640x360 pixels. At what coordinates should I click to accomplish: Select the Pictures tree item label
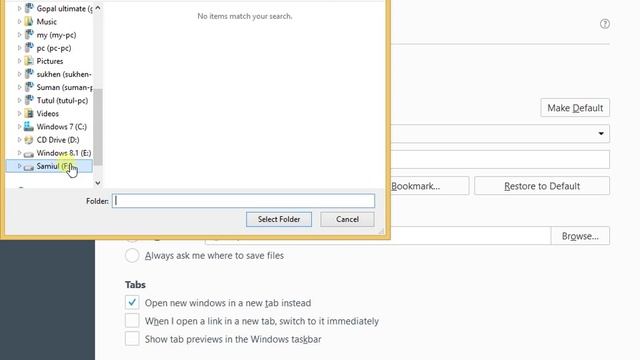click(50, 61)
